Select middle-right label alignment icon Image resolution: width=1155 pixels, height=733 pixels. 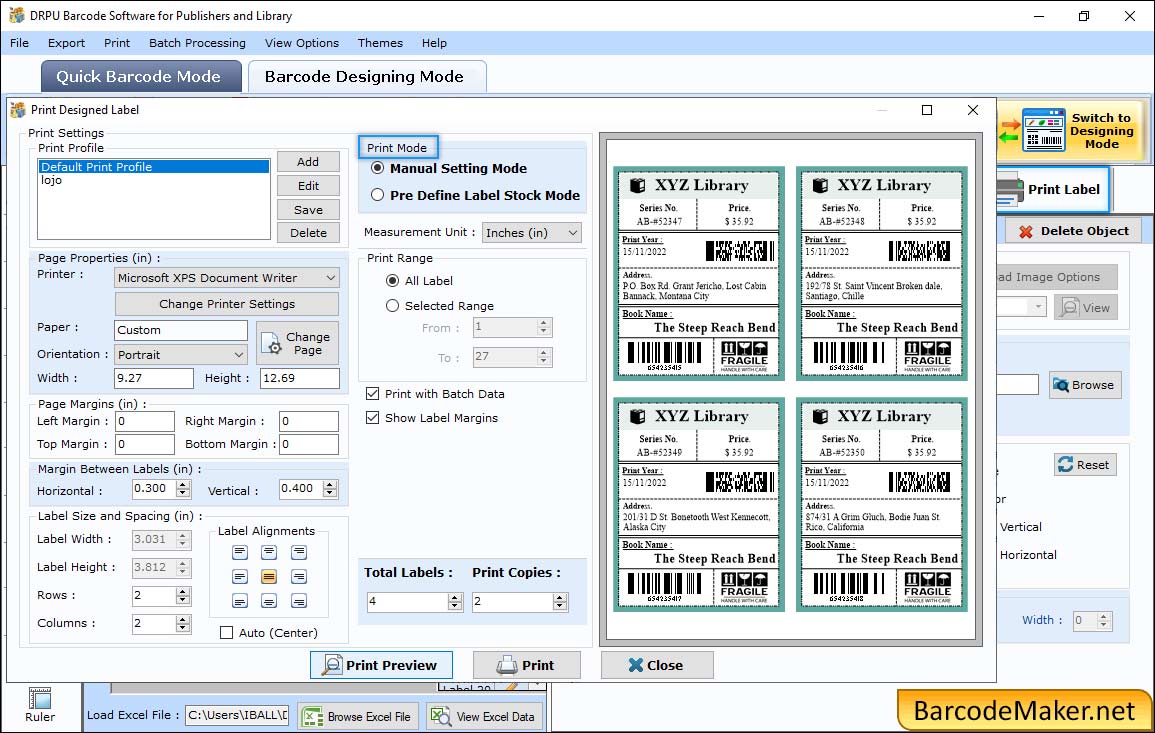click(x=298, y=577)
